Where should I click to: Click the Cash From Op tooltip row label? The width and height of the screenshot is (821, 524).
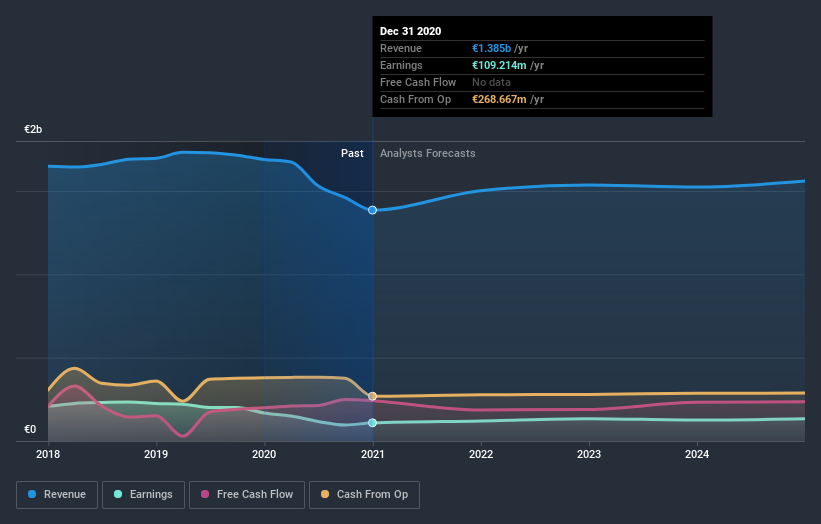(415, 99)
